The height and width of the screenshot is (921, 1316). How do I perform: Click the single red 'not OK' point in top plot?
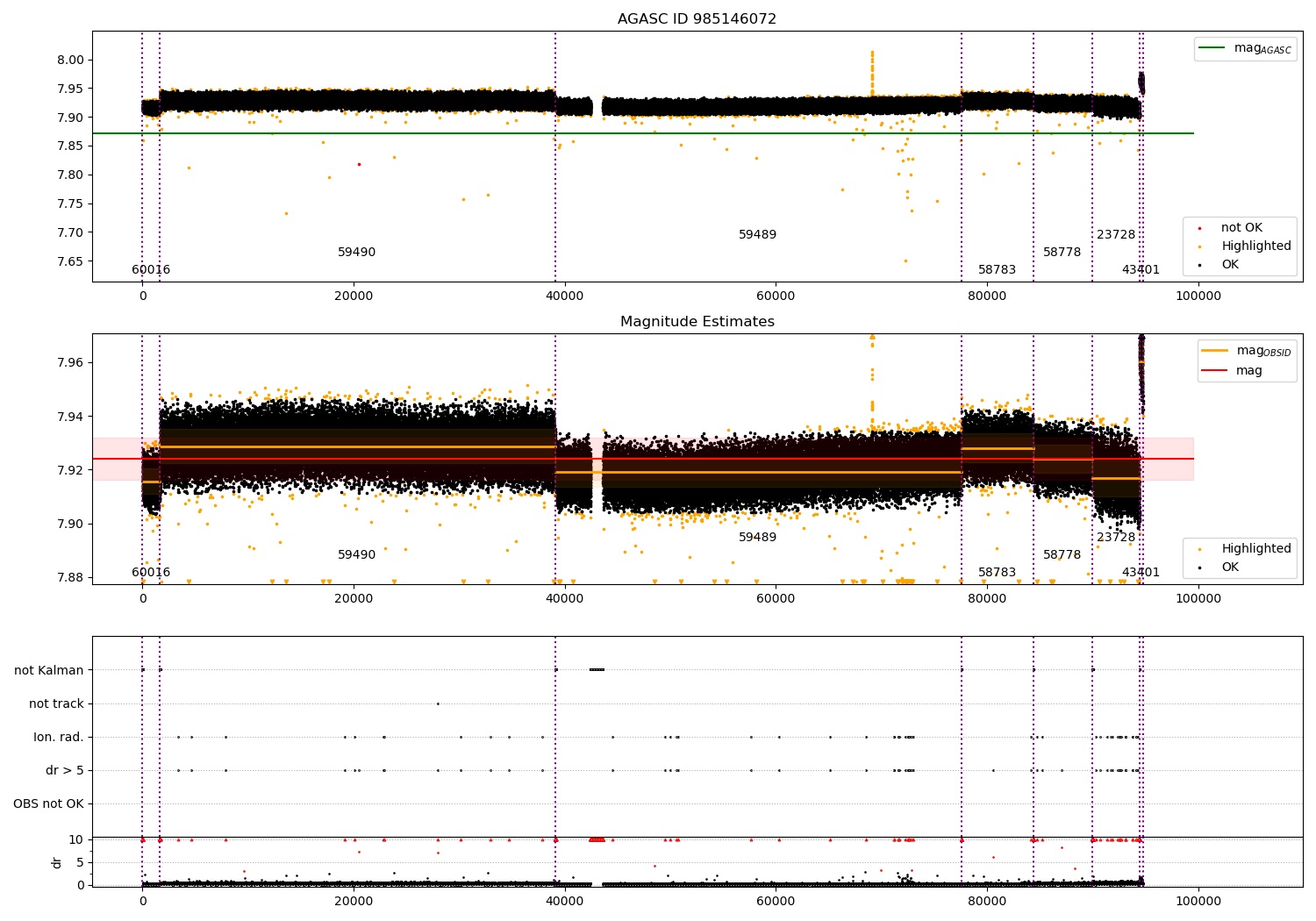pos(359,164)
